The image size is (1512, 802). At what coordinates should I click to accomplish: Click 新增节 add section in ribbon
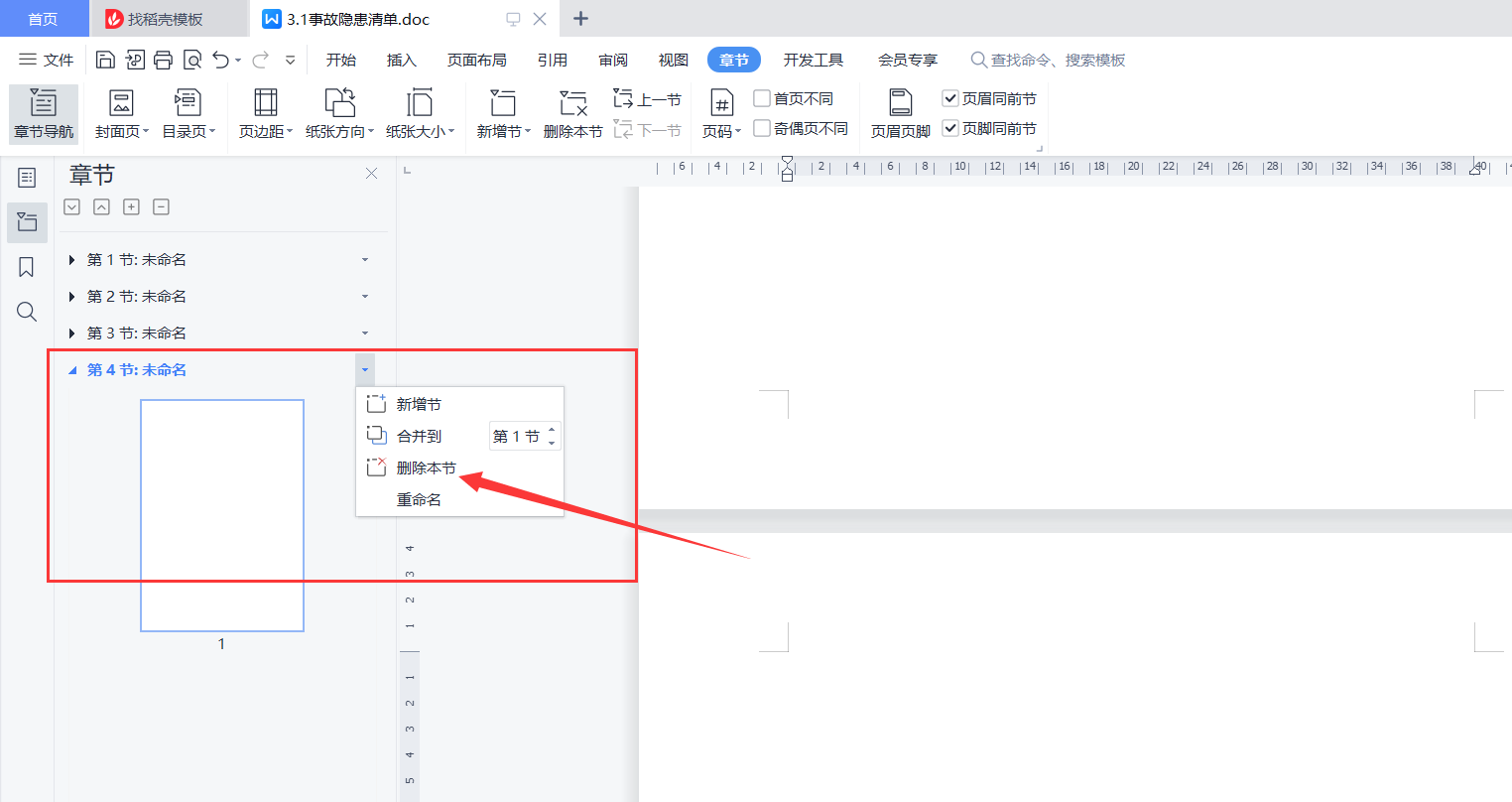coord(503,113)
